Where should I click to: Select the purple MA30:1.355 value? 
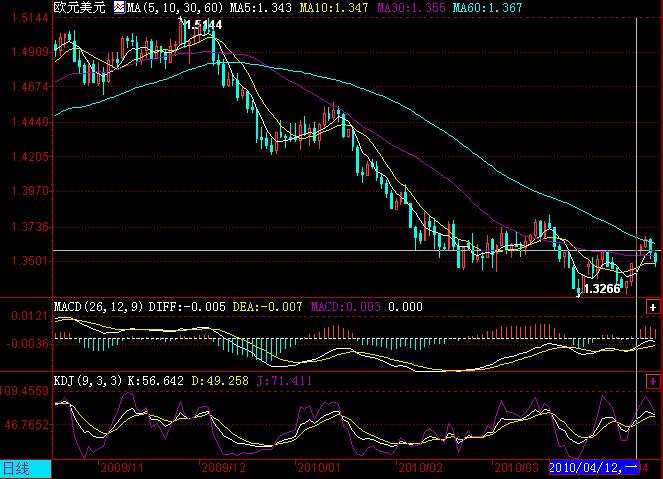coord(411,8)
